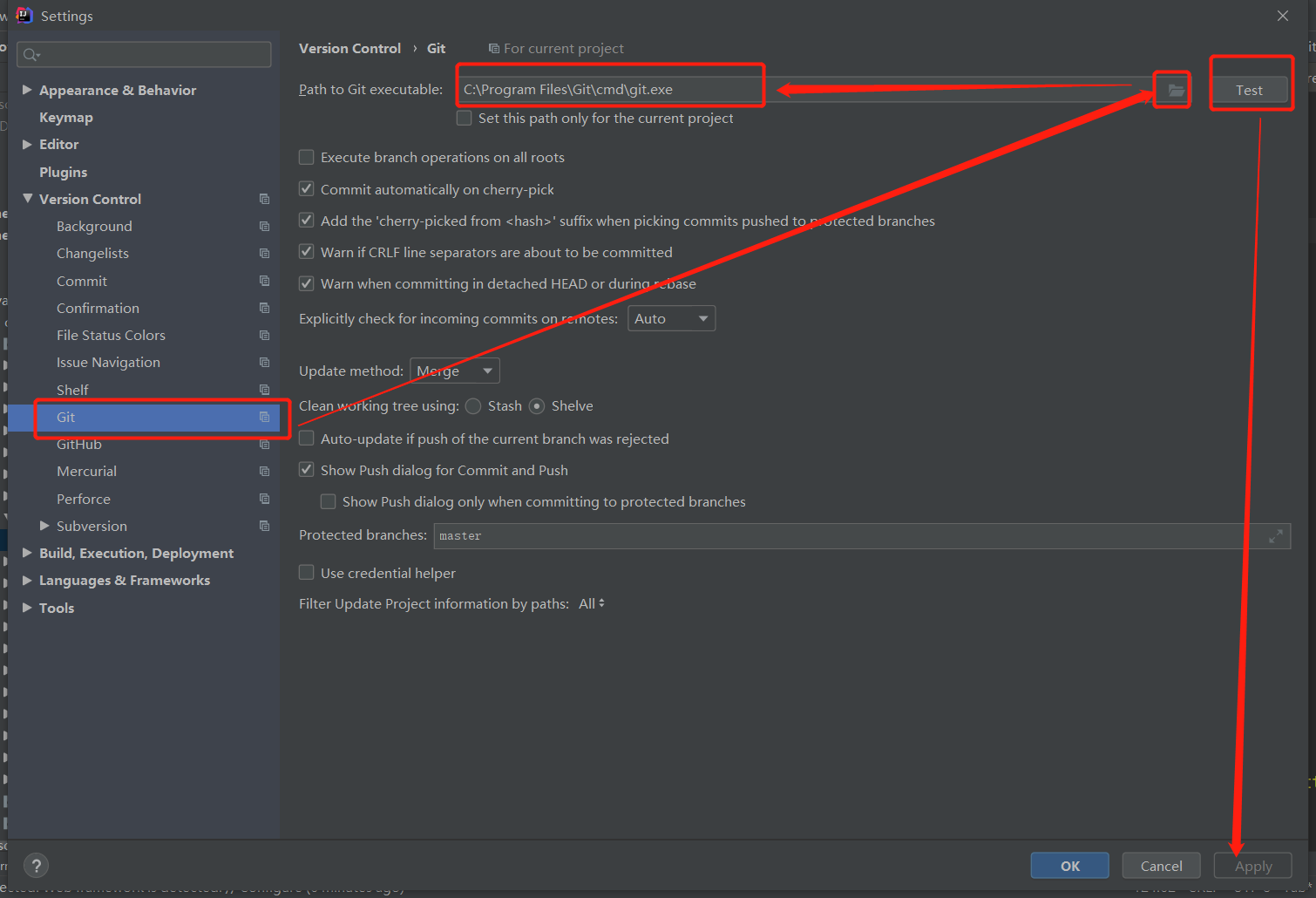
Task: Click the folder browse icon for Git path
Action: point(1176,90)
